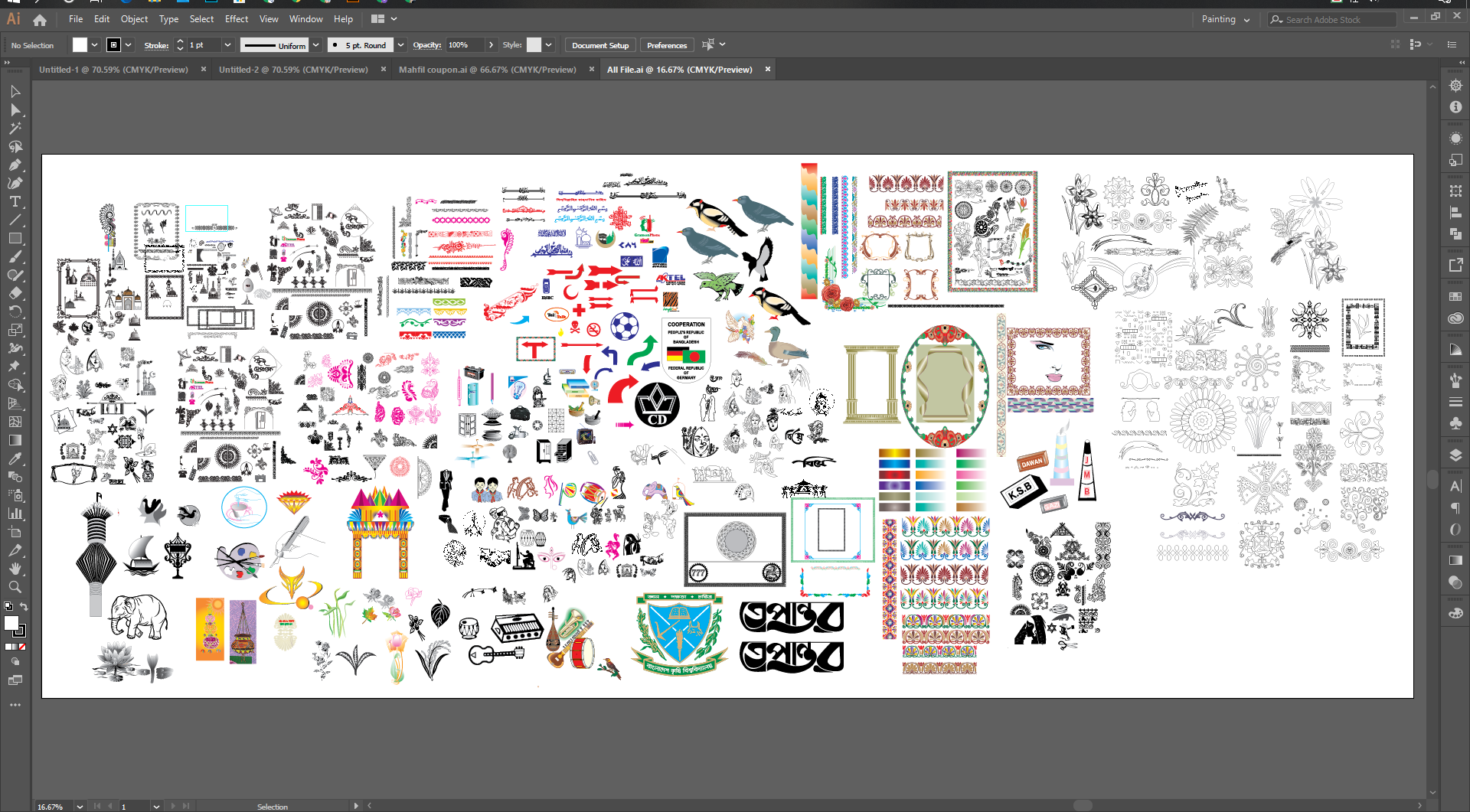Select the Eraser tool
This screenshot has height=812, width=1470.
tap(15, 294)
